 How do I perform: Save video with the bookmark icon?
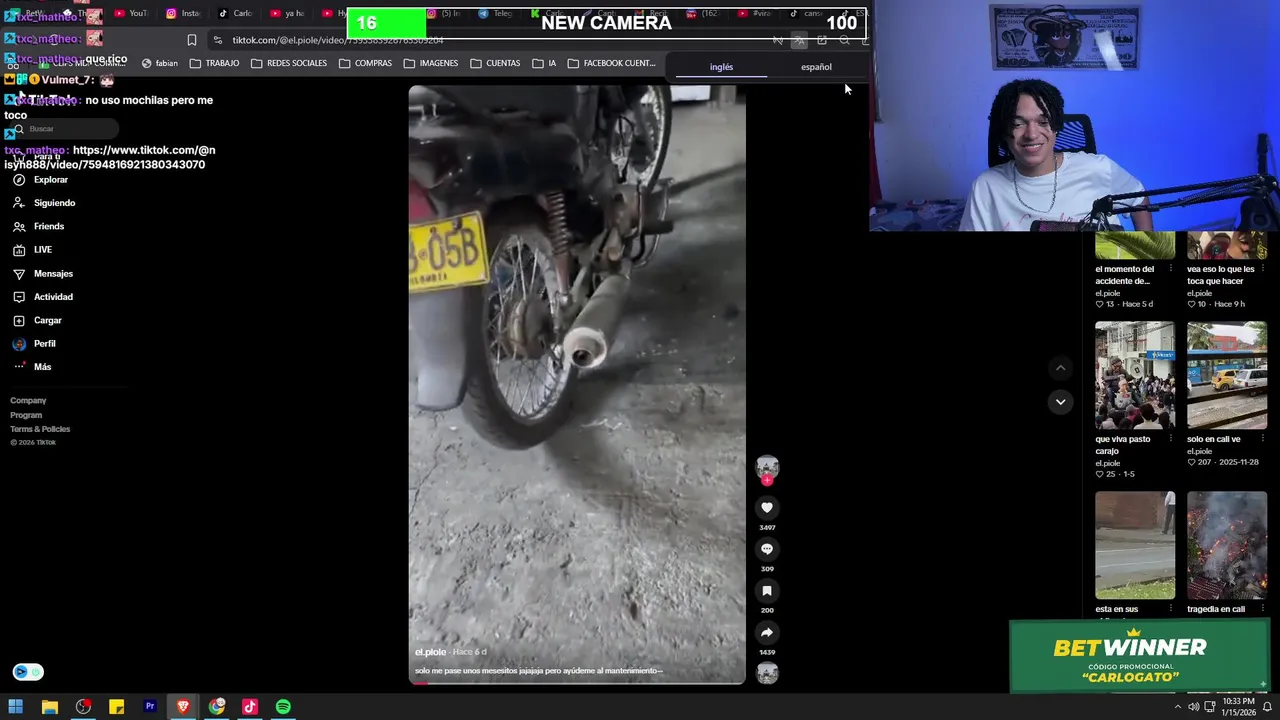click(x=767, y=591)
